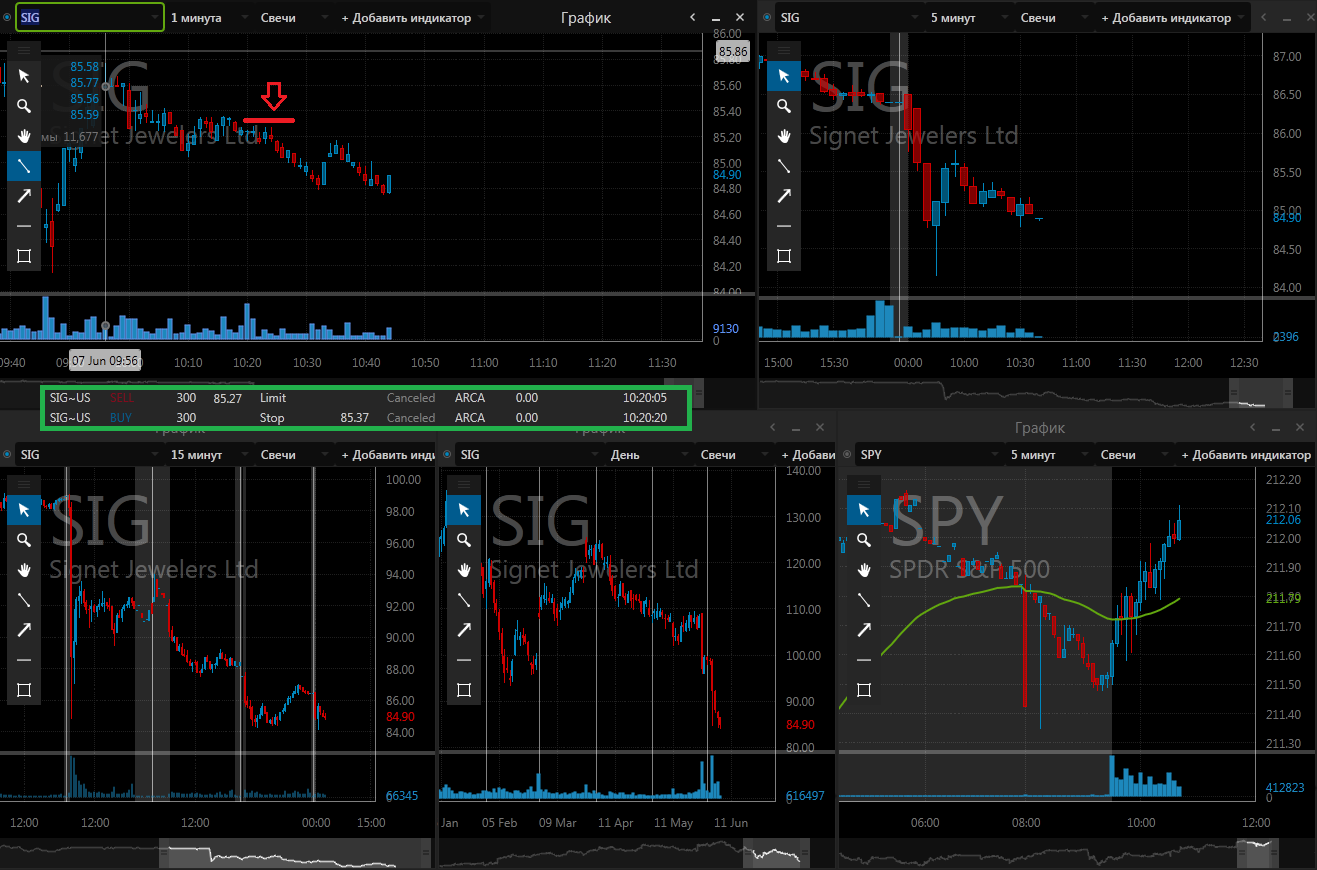
Task: Click the 85.86 price label on axis
Action: pos(731,51)
